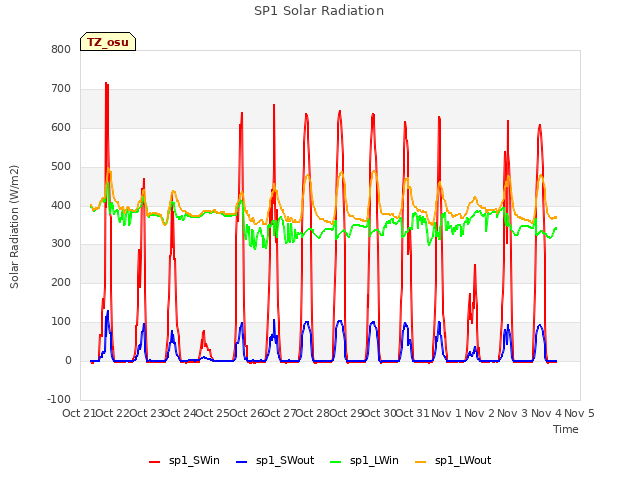This screenshot has height=480, width=640.
Task: Click the -100 y-axis tick label
Action: pyautogui.click(x=59, y=399)
